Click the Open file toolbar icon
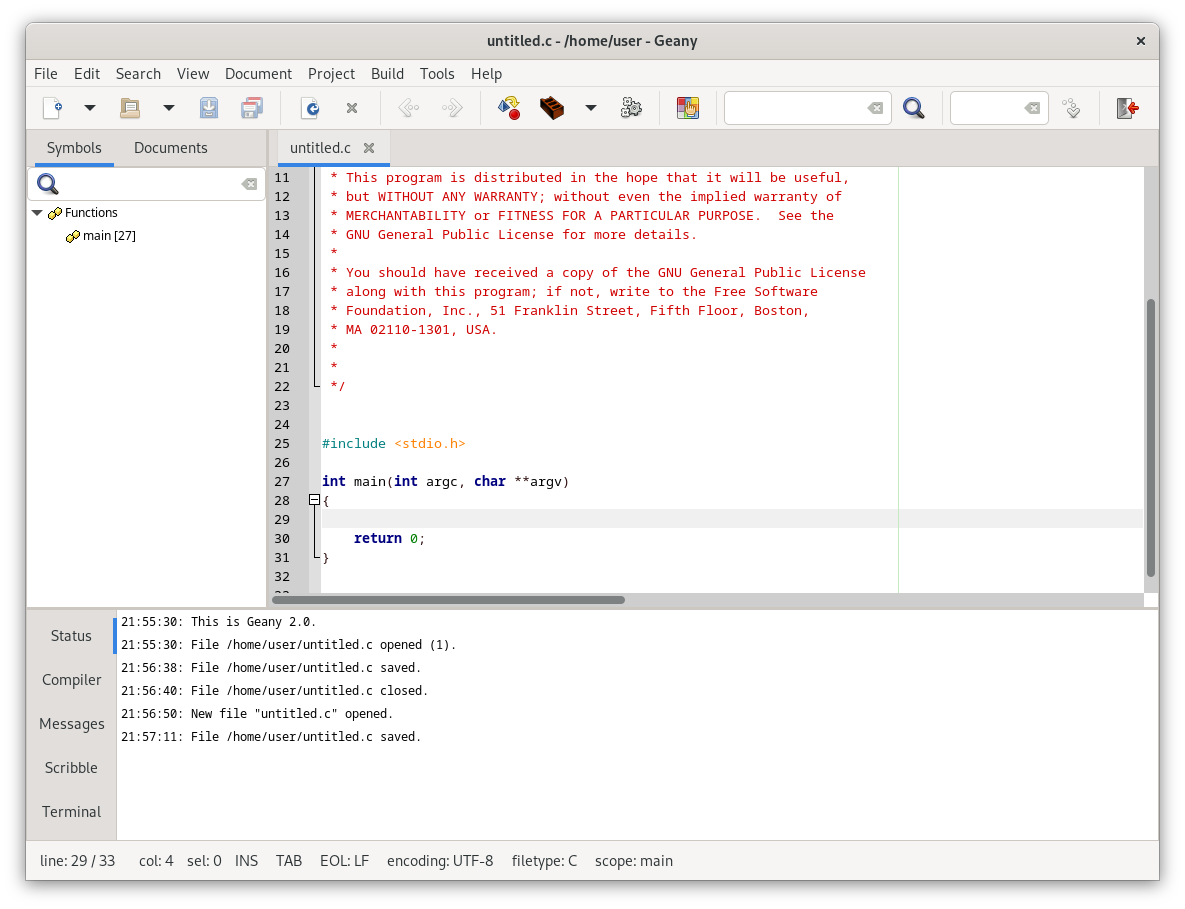 point(130,108)
